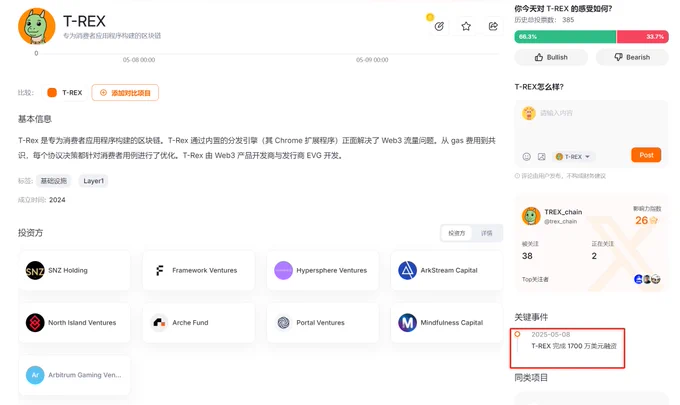Viewport: 680px width, 405px height.
Task: Click the following count 2
Action: 594,256
